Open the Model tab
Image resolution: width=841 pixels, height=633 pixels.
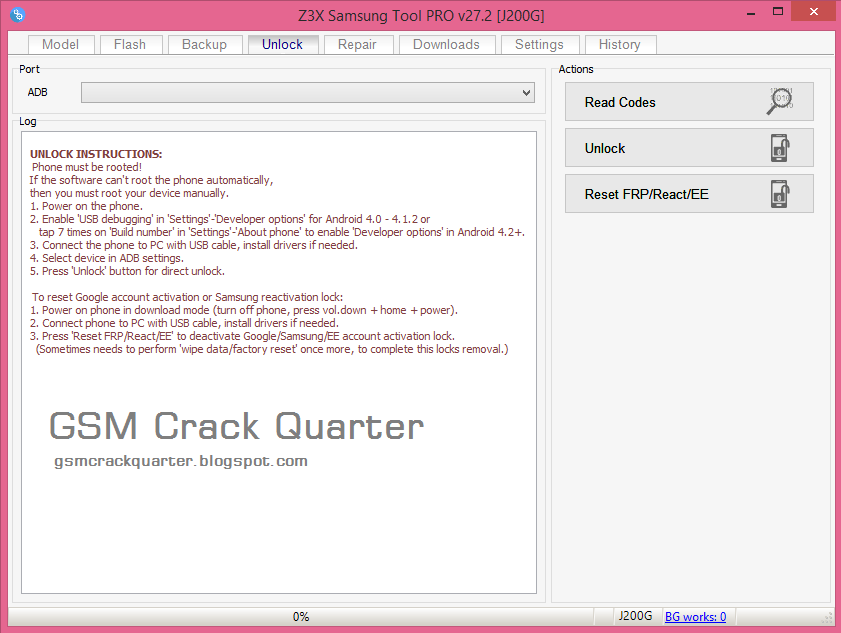pyautogui.click(x=61, y=45)
